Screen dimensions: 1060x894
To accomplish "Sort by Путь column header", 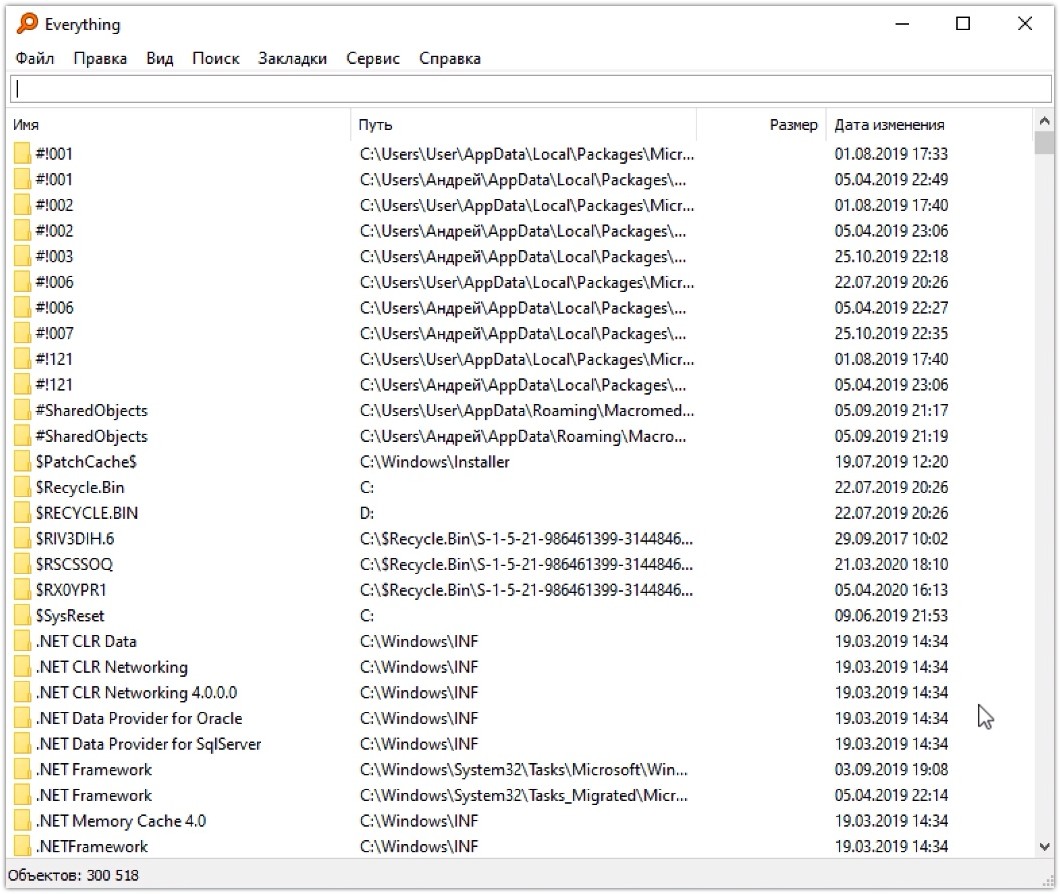I will (524, 124).
